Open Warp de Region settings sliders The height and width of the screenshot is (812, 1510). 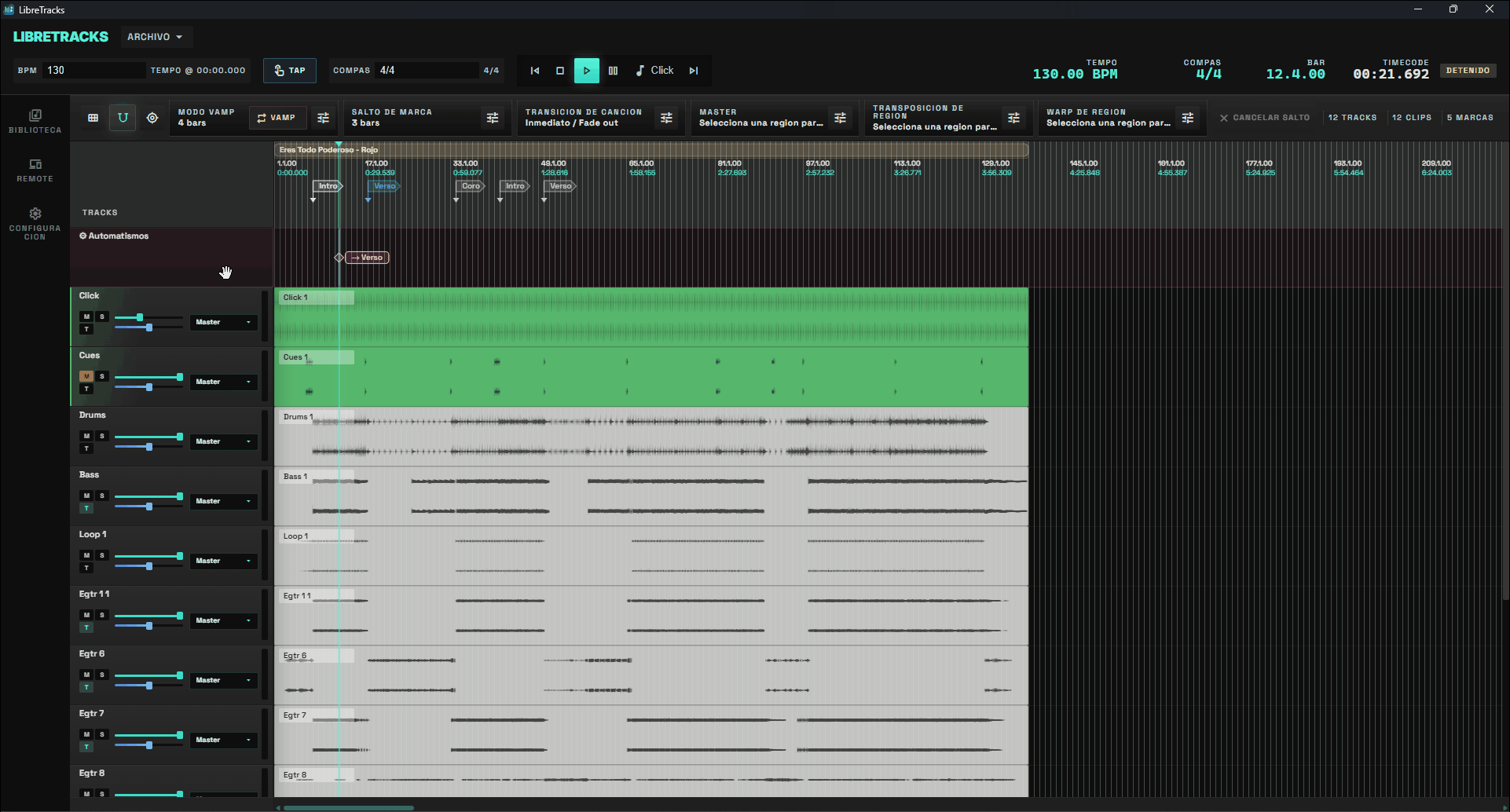coord(1188,118)
